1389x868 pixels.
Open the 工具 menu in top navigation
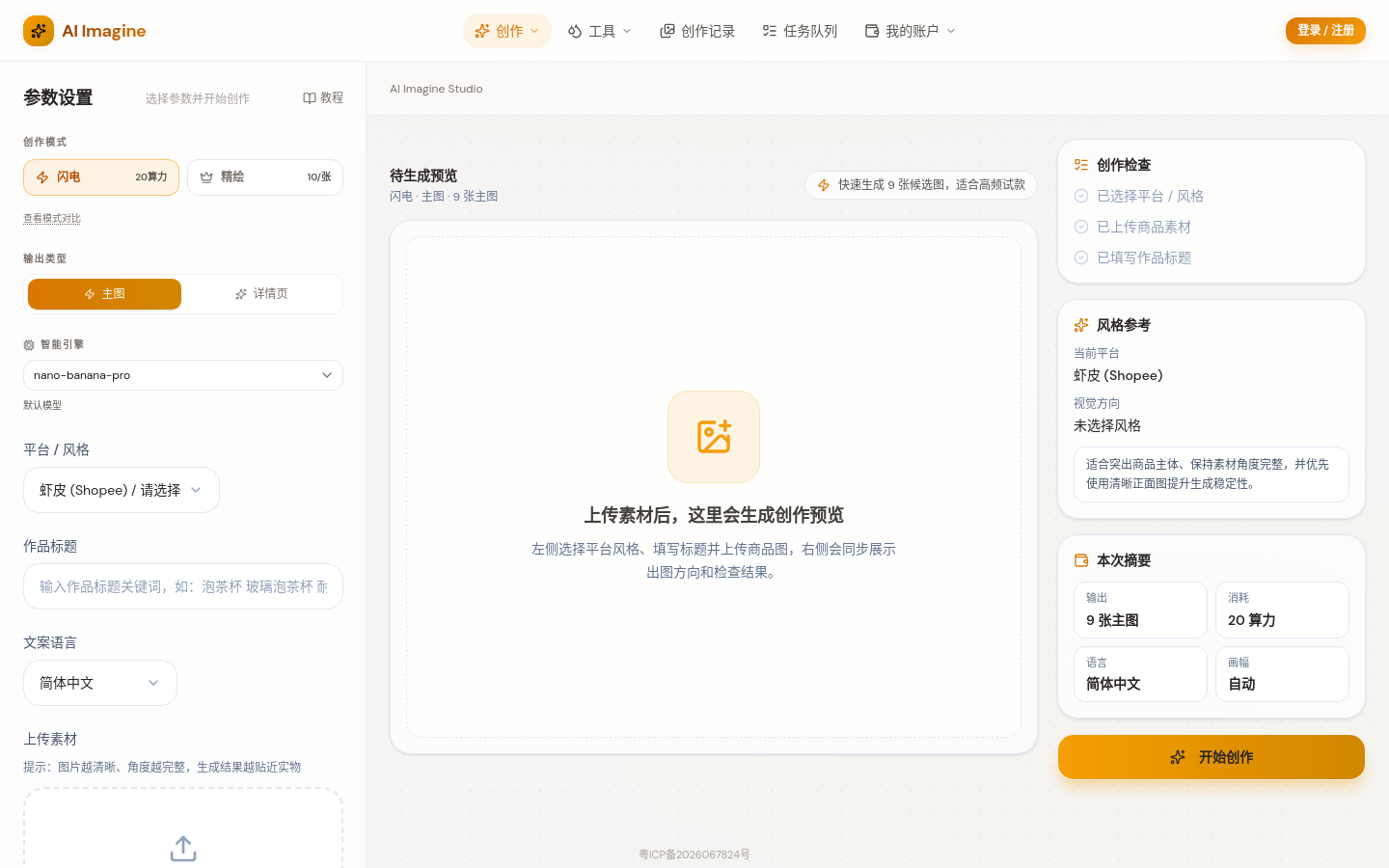(x=600, y=31)
